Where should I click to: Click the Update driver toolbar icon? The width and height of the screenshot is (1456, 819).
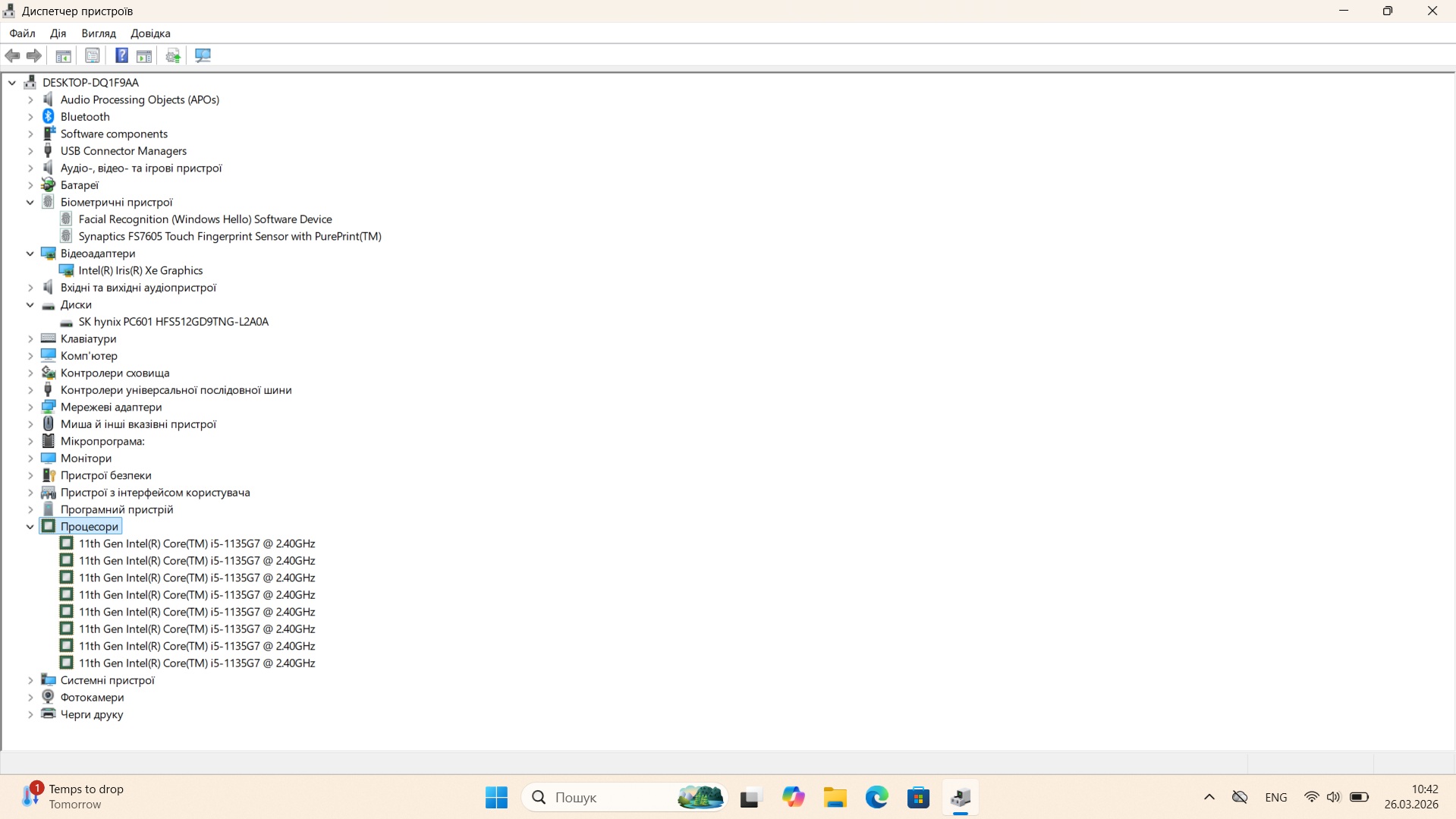[x=173, y=55]
